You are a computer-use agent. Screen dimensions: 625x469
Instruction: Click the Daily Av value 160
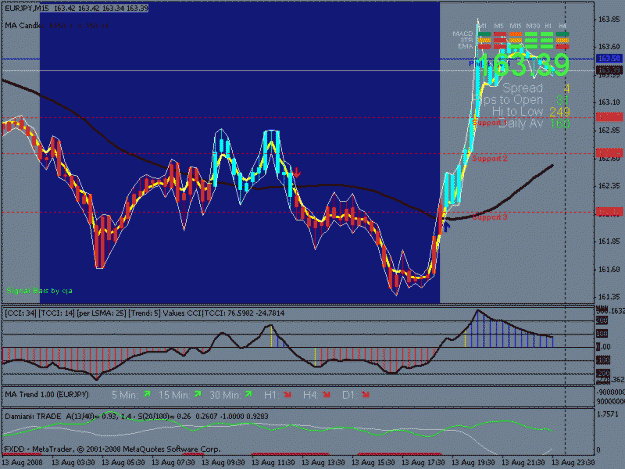point(560,124)
